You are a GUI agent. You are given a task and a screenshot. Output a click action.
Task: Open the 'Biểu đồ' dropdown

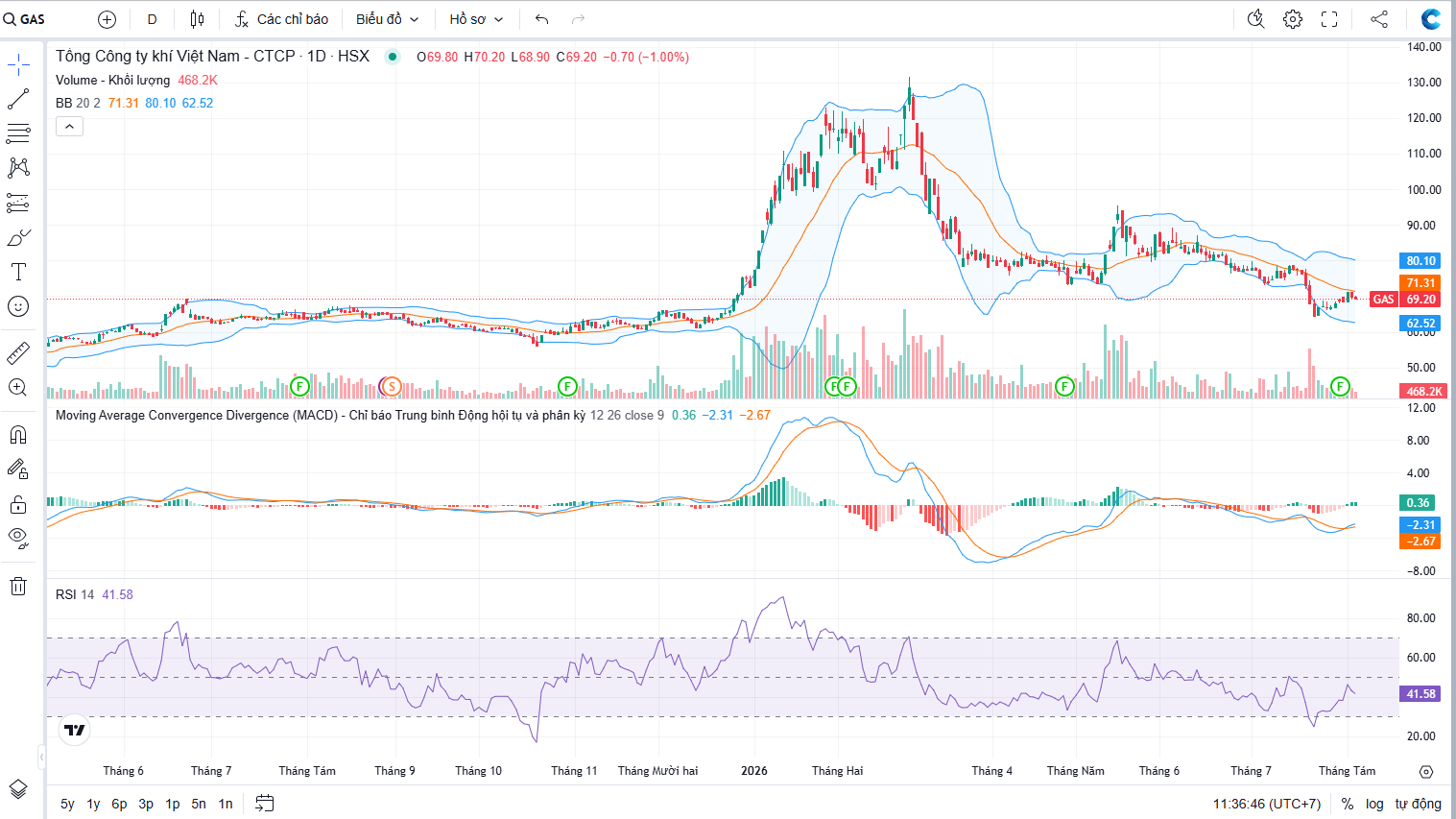point(388,19)
